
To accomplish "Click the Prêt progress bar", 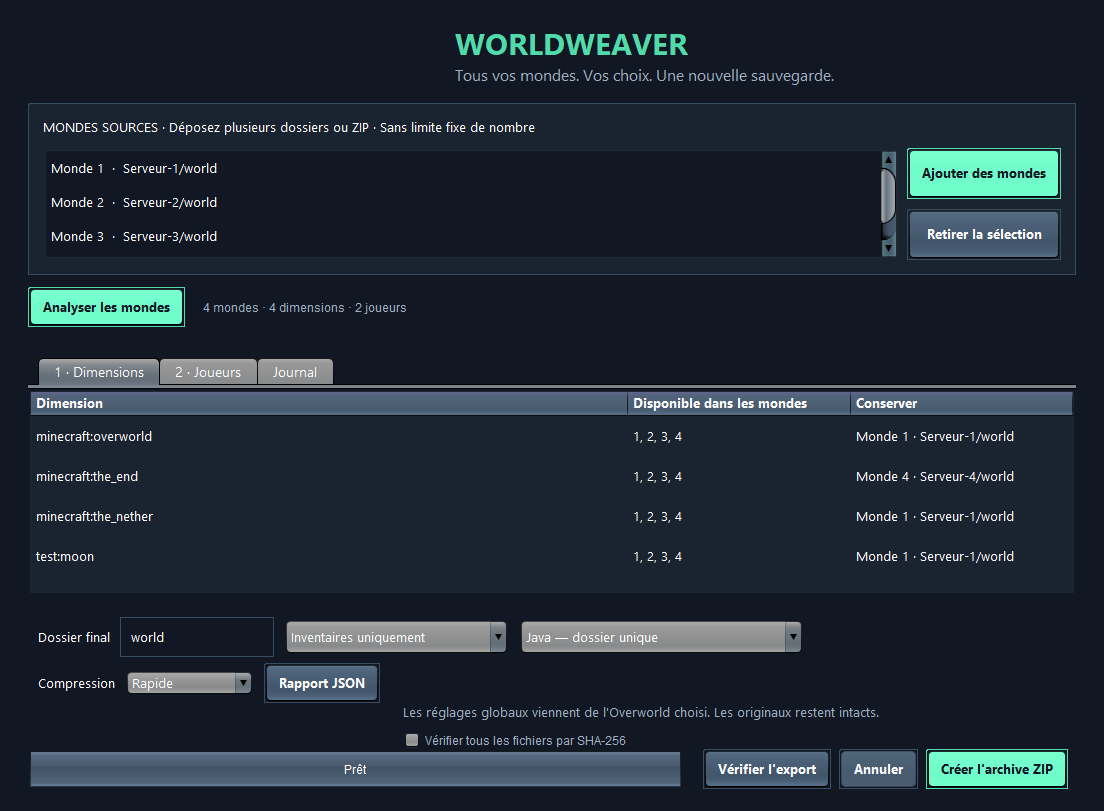I will coord(355,769).
